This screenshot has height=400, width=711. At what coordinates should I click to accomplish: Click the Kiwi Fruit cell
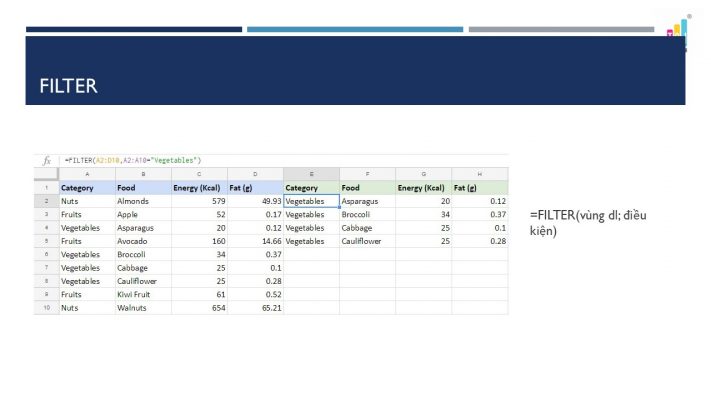pos(142,295)
